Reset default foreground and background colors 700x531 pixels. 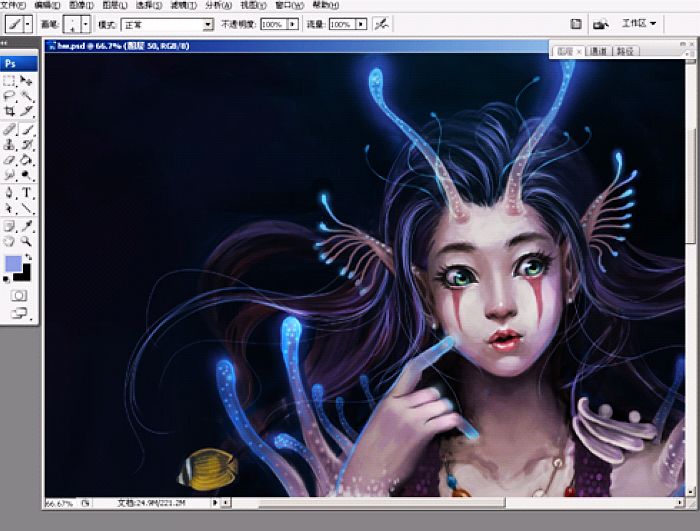point(6,280)
